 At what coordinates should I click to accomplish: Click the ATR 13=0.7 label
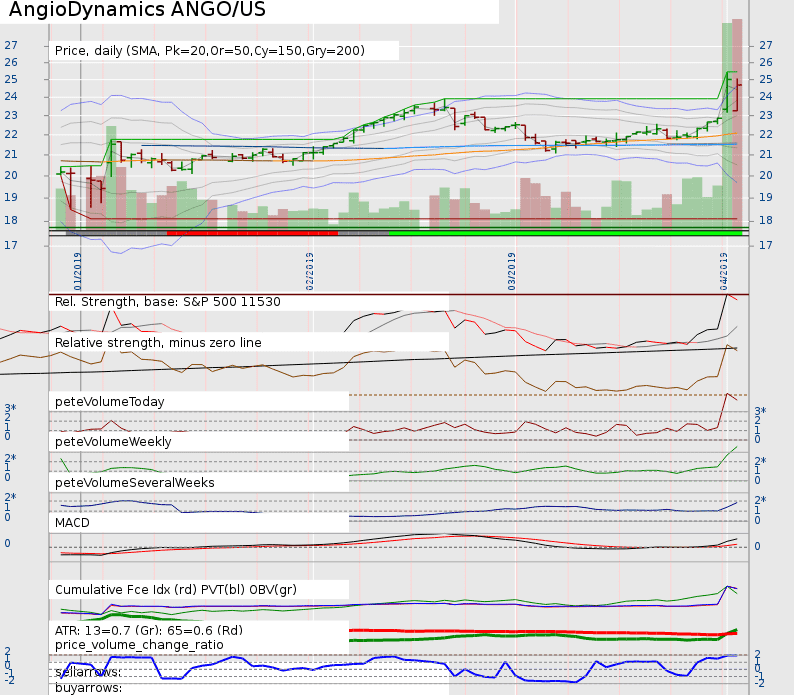pyautogui.click(x=149, y=630)
